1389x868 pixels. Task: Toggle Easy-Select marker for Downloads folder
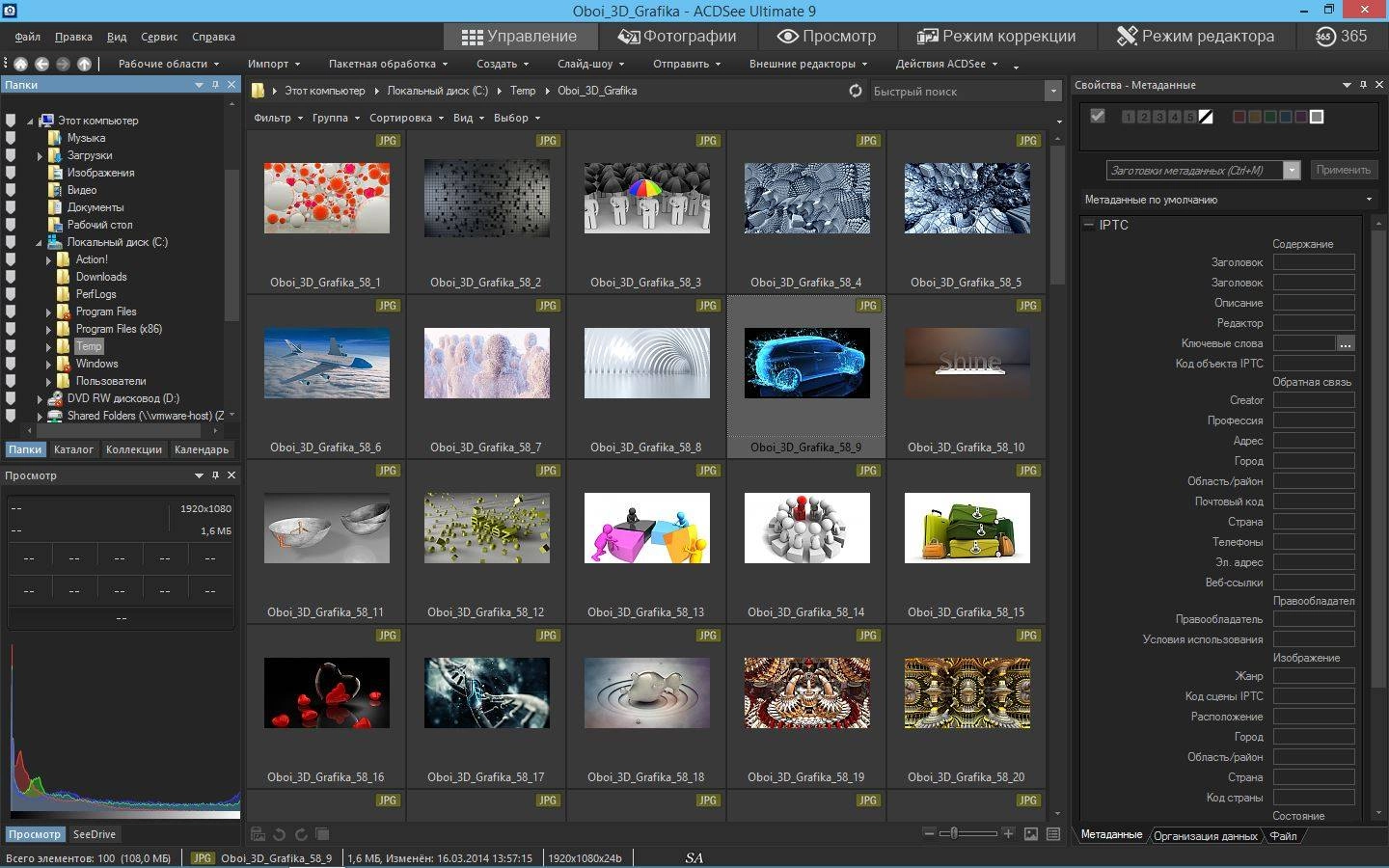click(11, 277)
